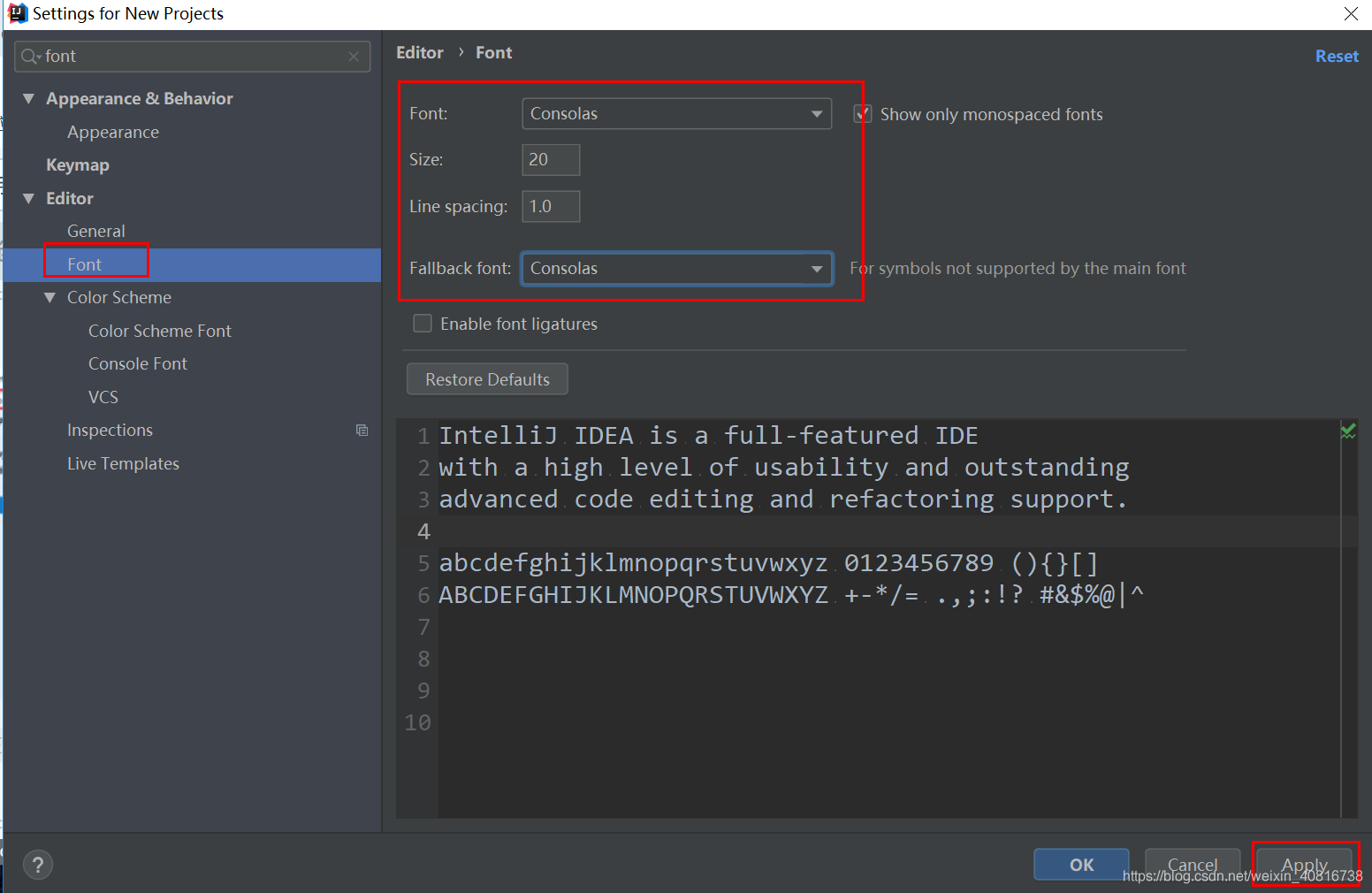Click preview line 'advanced code editing and refactoring support.'

(783, 500)
